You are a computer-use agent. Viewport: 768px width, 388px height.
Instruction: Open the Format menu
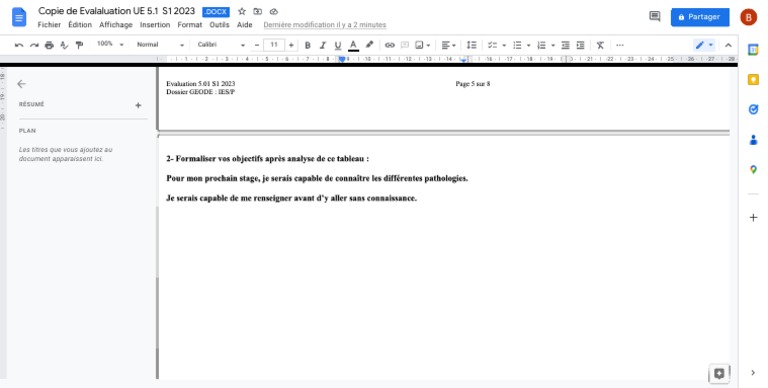tap(190, 24)
